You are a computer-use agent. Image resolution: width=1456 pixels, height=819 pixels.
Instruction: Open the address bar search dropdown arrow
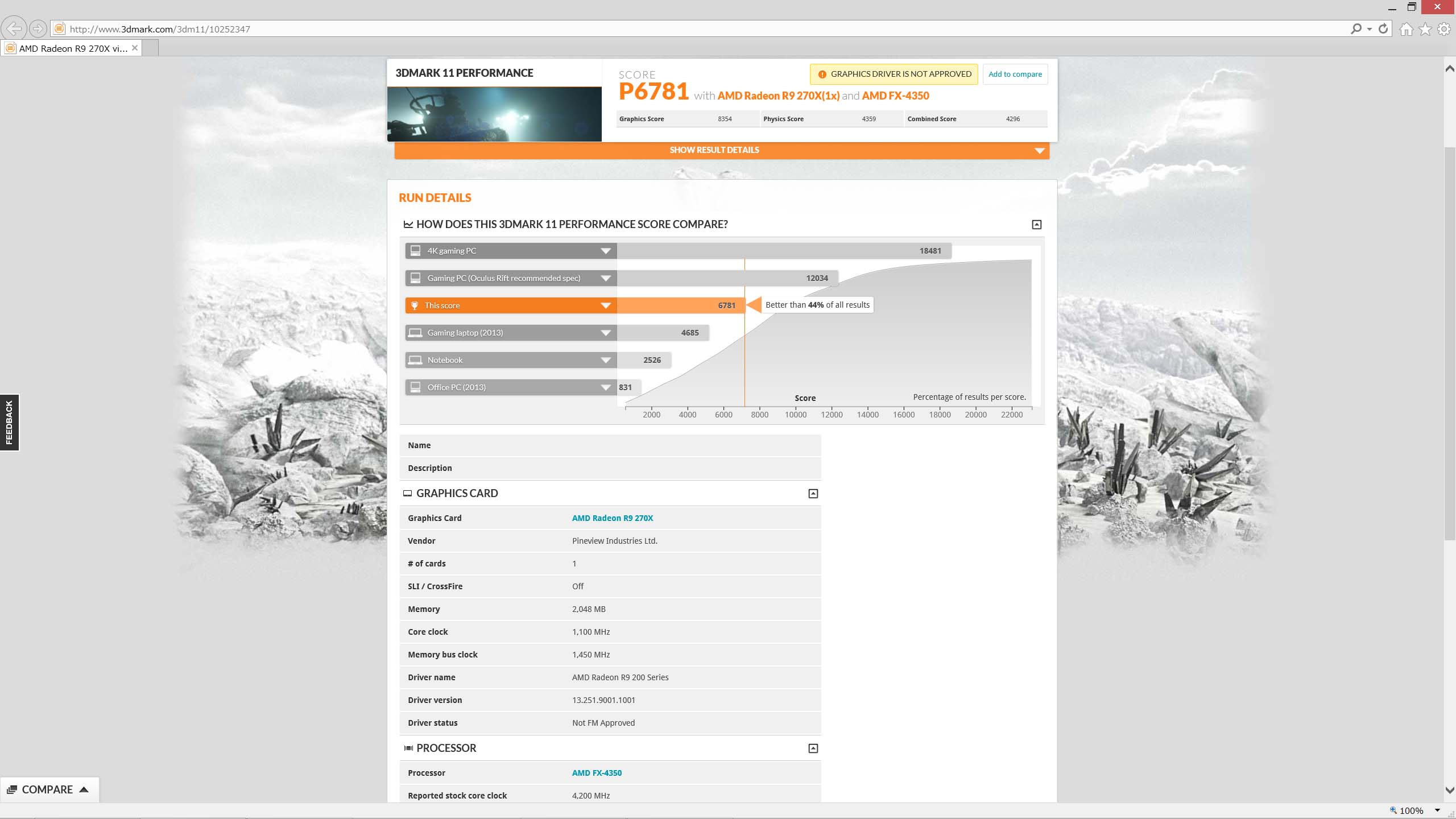pyautogui.click(x=1370, y=29)
